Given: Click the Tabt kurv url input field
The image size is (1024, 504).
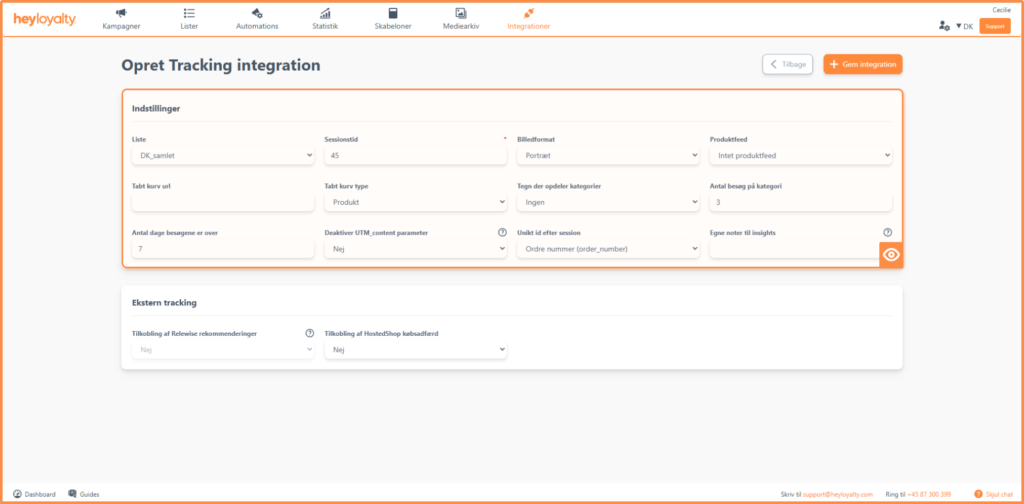Looking at the screenshot, I should click(x=222, y=203).
